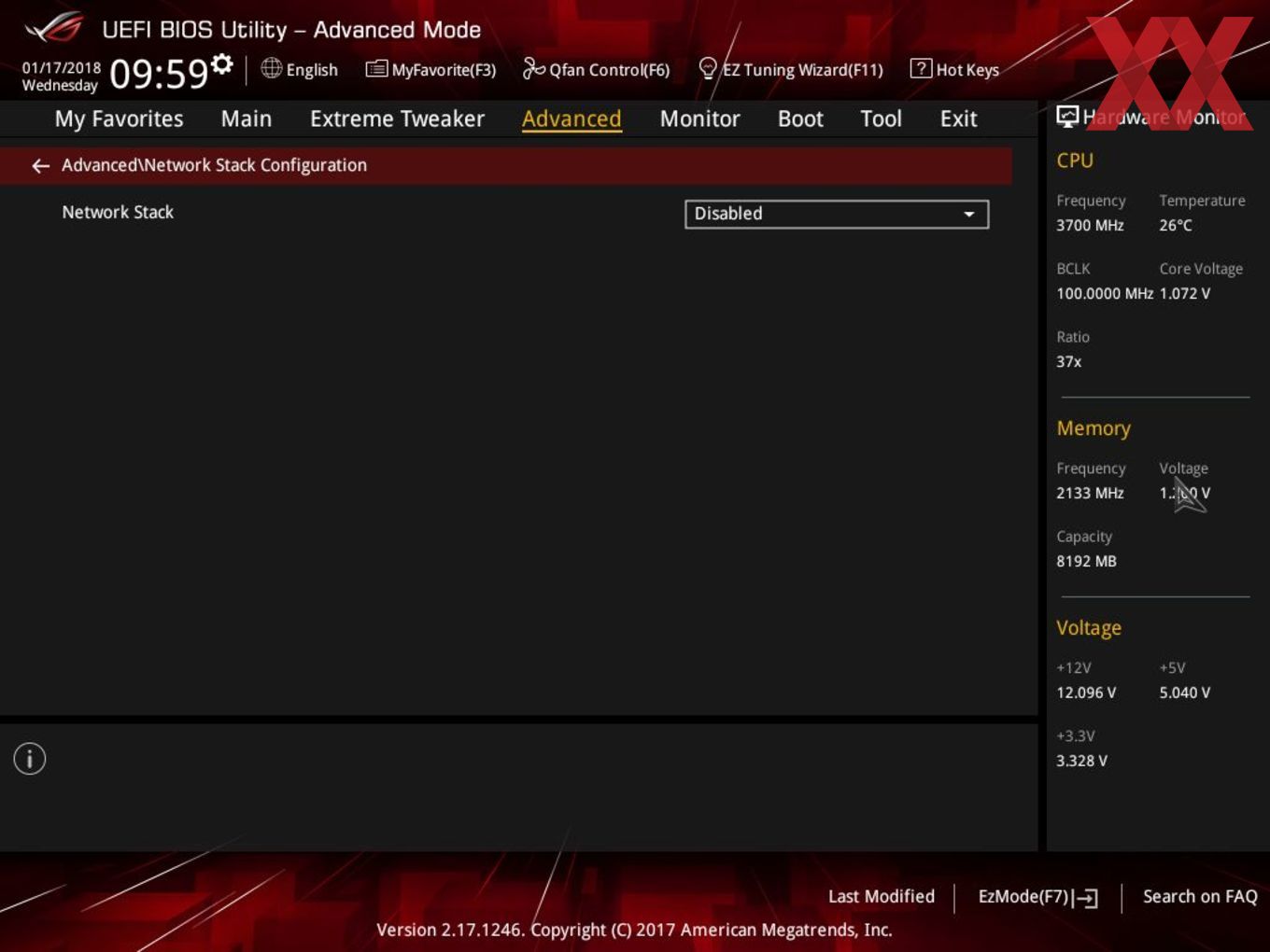This screenshot has height=952, width=1270.
Task: Click the Memory section heading
Action: [x=1094, y=428]
